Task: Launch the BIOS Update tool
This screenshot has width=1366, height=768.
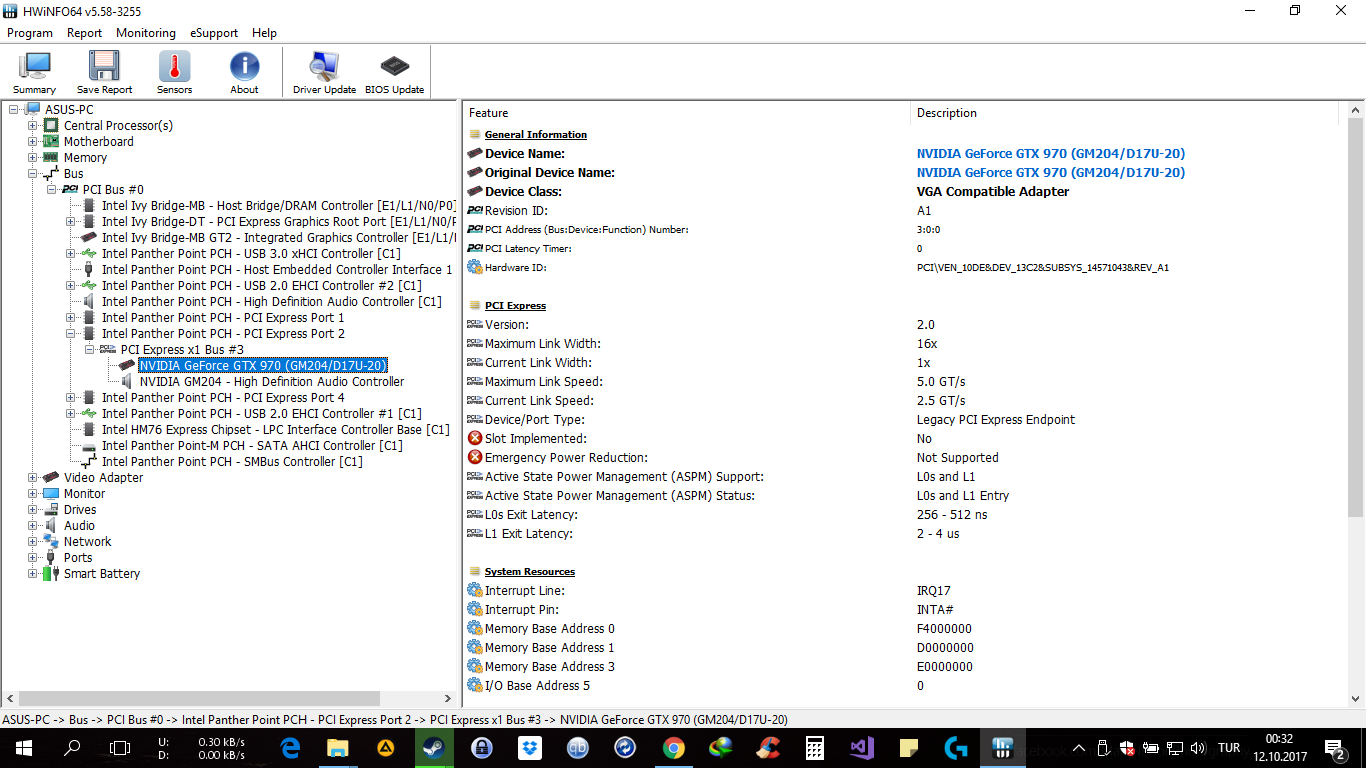Action: click(394, 73)
